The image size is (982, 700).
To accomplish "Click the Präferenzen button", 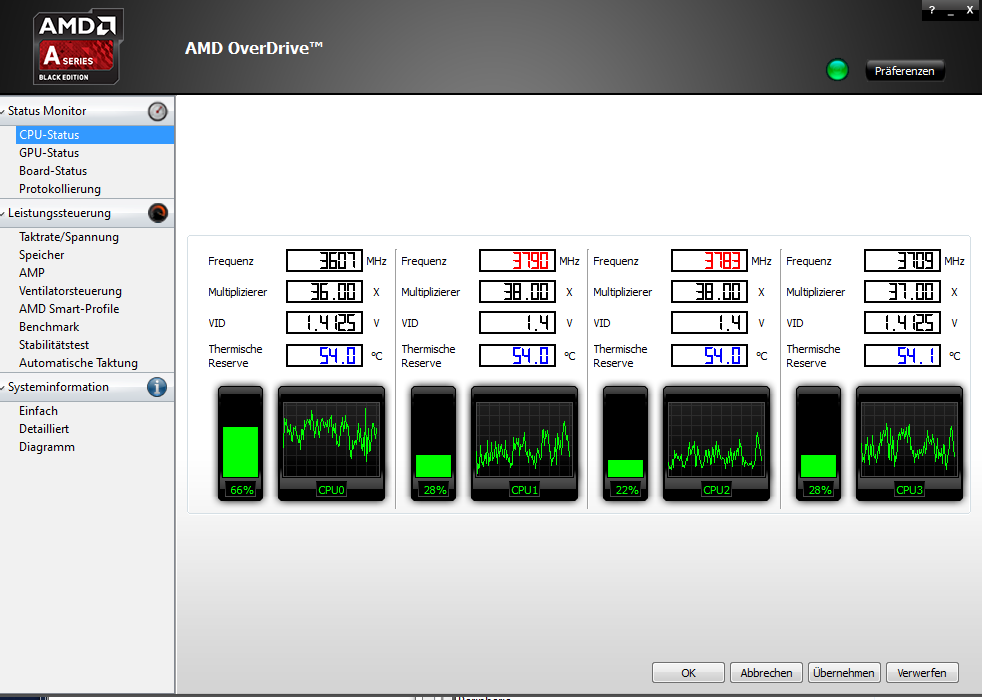I will pos(904,71).
